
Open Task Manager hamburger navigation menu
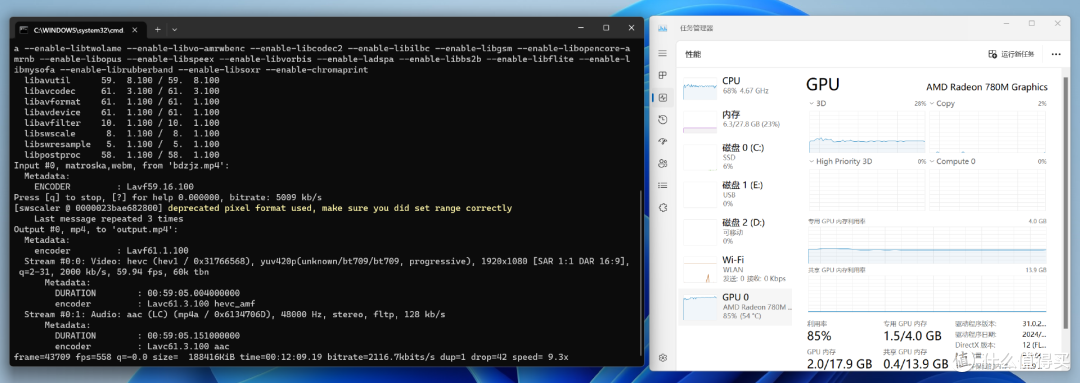tap(663, 54)
